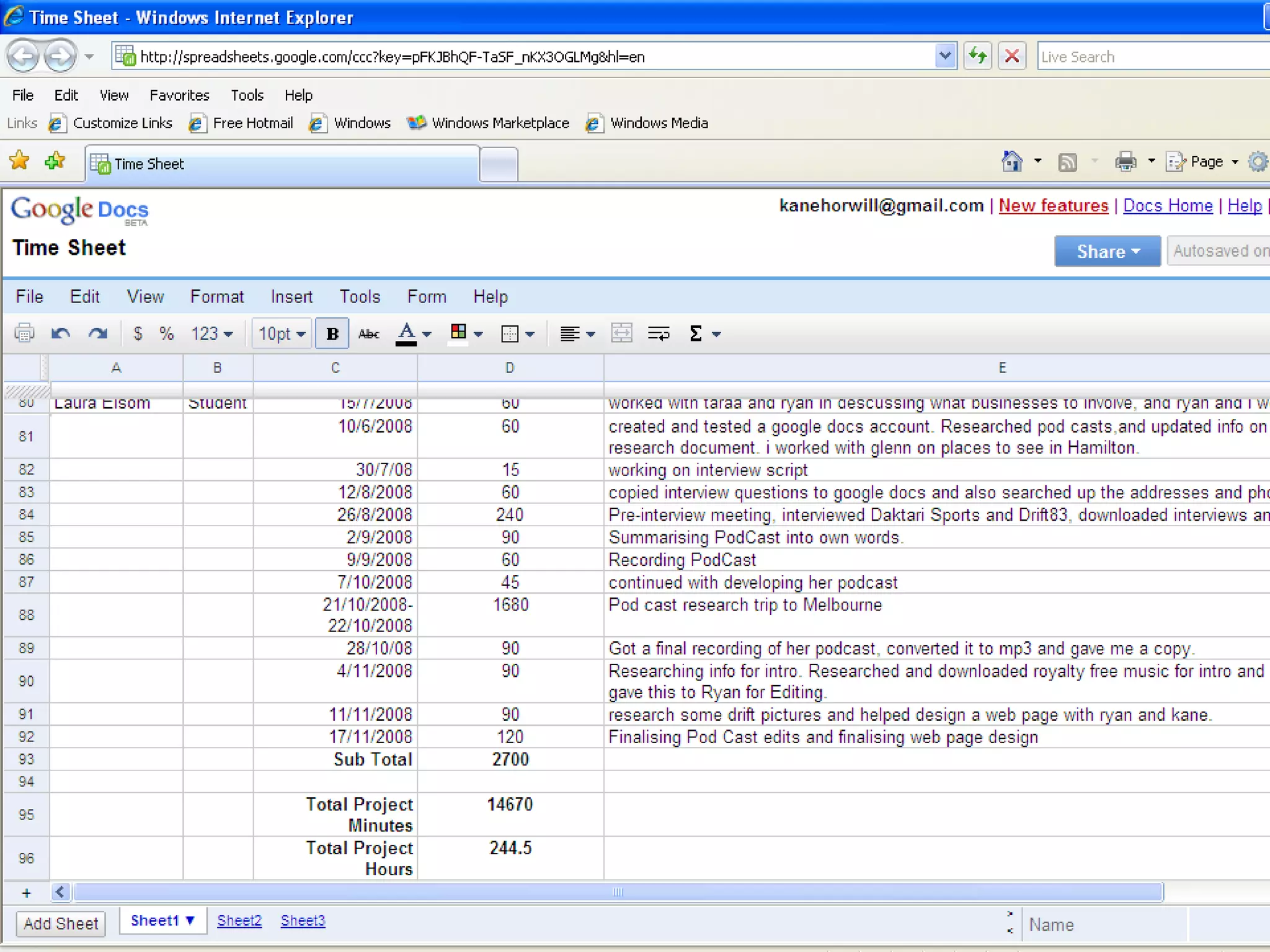
Task: Click the browser Forward arrow button
Action: pyautogui.click(x=60, y=56)
